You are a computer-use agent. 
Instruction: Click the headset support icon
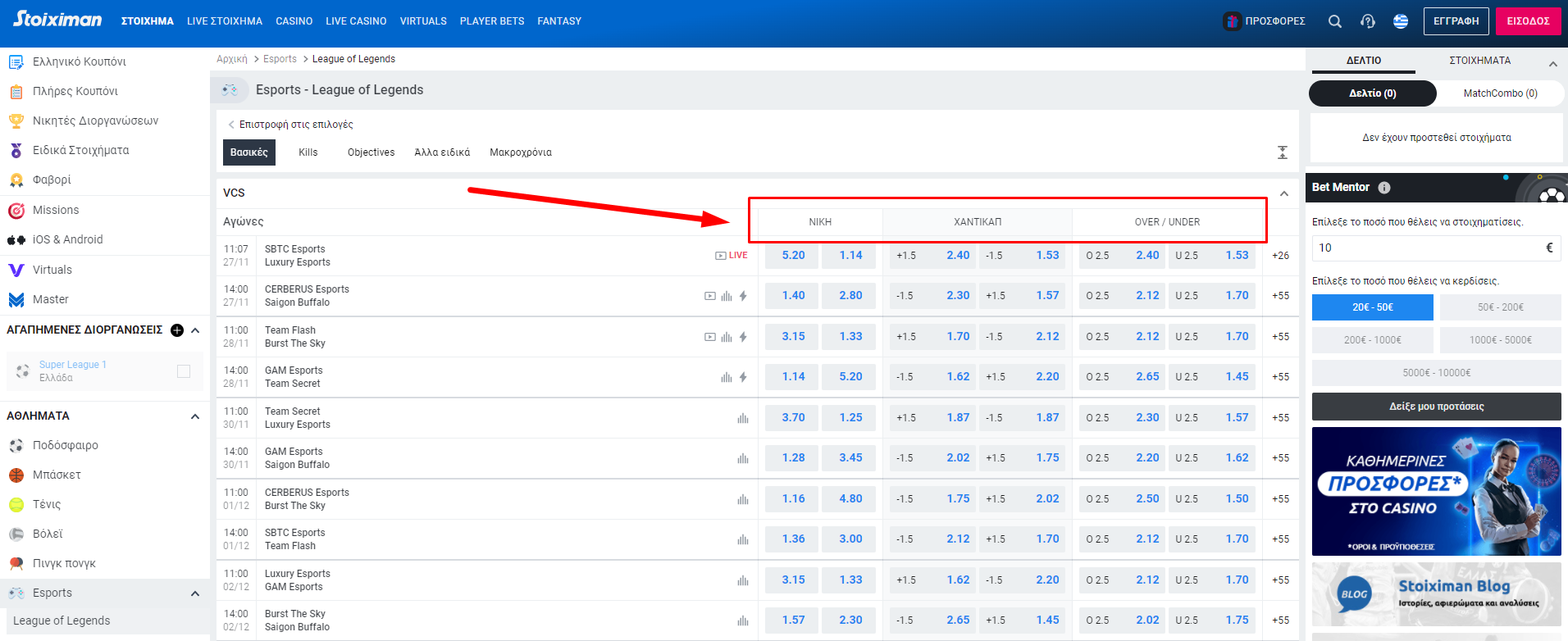tap(1368, 21)
